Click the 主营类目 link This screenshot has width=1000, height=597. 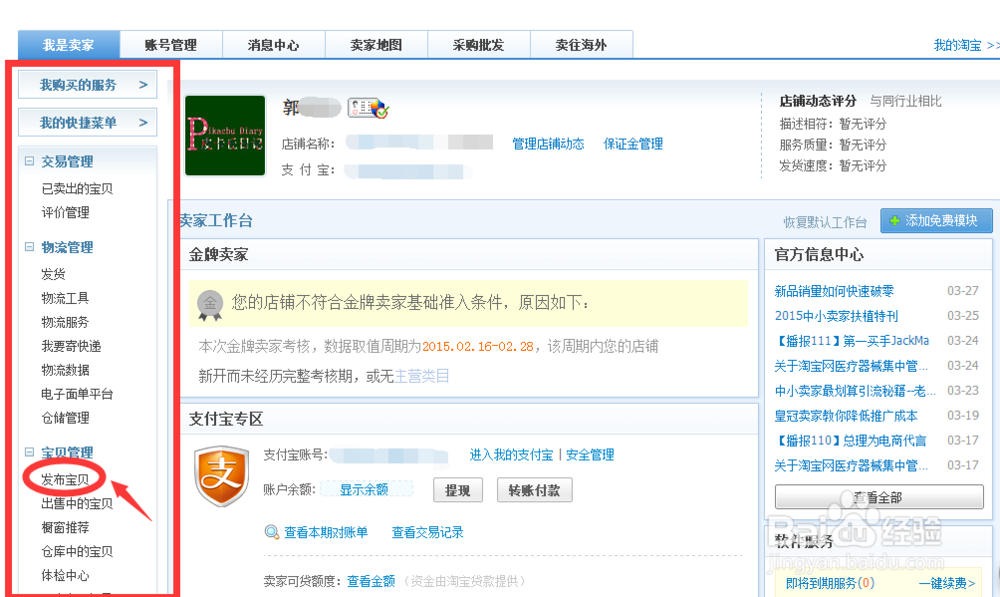422,376
